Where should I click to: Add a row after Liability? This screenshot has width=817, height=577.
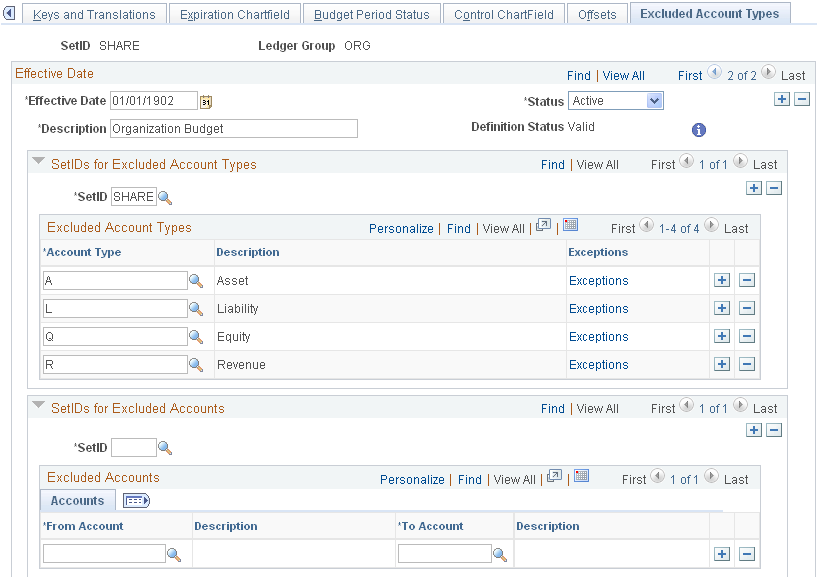click(x=722, y=309)
